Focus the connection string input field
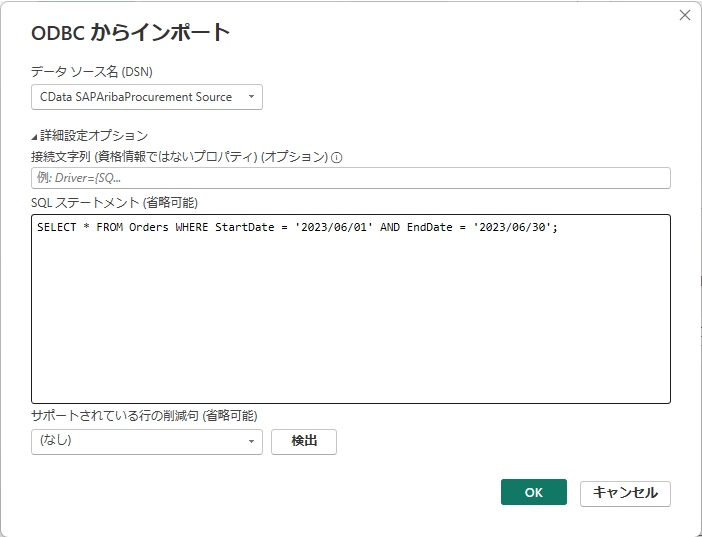 point(351,178)
